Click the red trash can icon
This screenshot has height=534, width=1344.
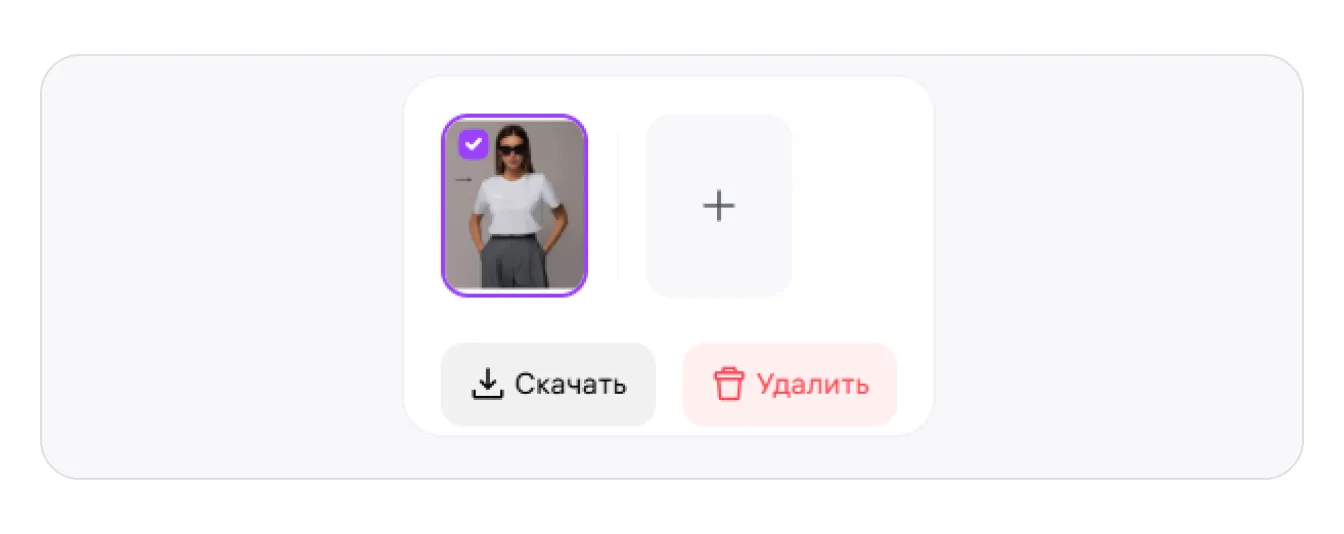point(729,384)
